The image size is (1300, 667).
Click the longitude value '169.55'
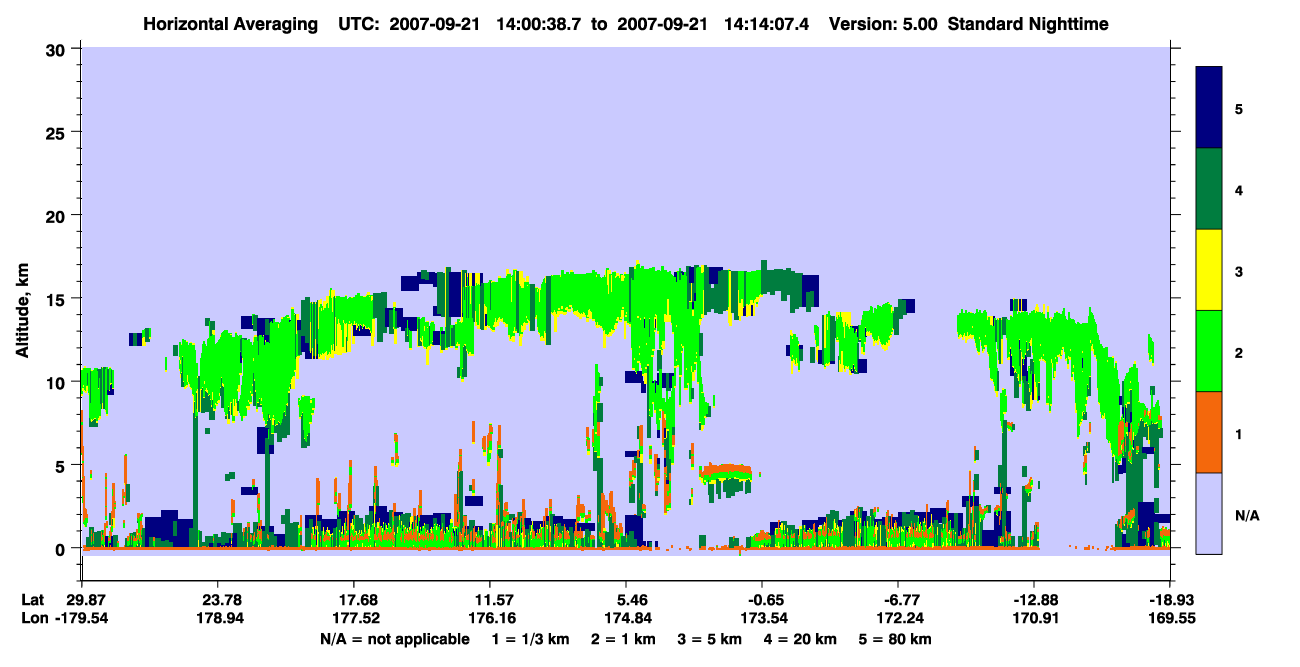(1170, 618)
